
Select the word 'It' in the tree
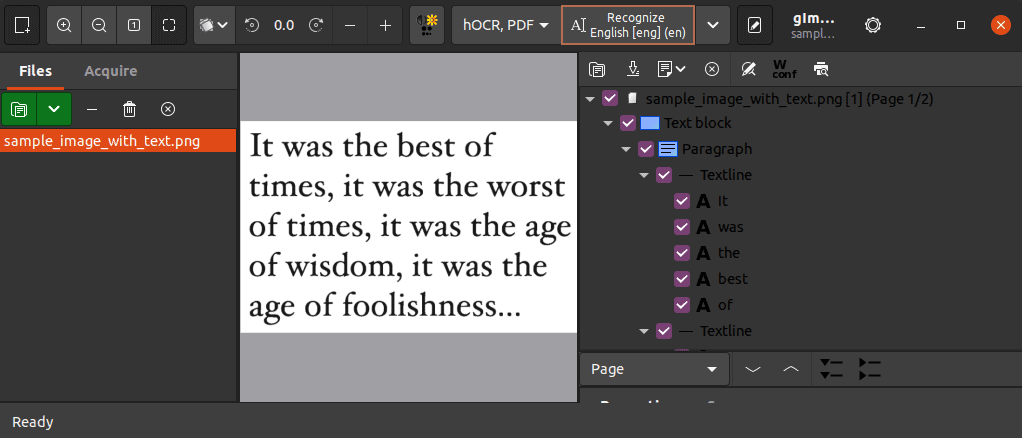click(x=722, y=201)
